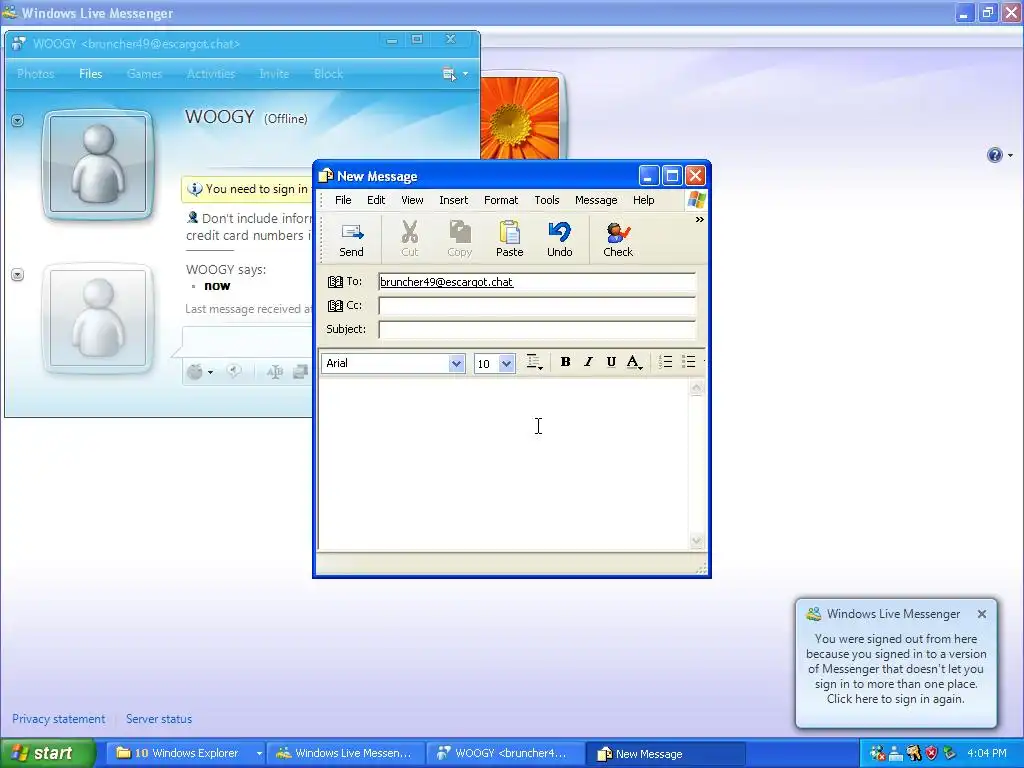This screenshot has height=768, width=1024.
Task: Toggle Underline formatting
Action: coord(611,362)
